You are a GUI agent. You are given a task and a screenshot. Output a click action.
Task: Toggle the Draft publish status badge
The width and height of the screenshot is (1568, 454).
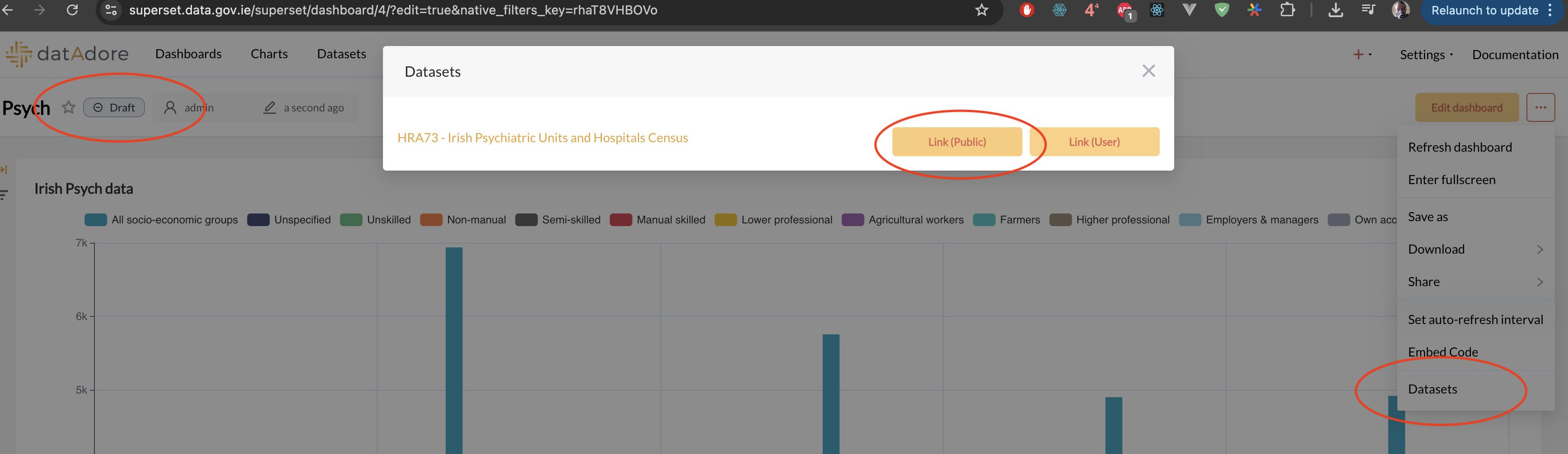point(114,108)
